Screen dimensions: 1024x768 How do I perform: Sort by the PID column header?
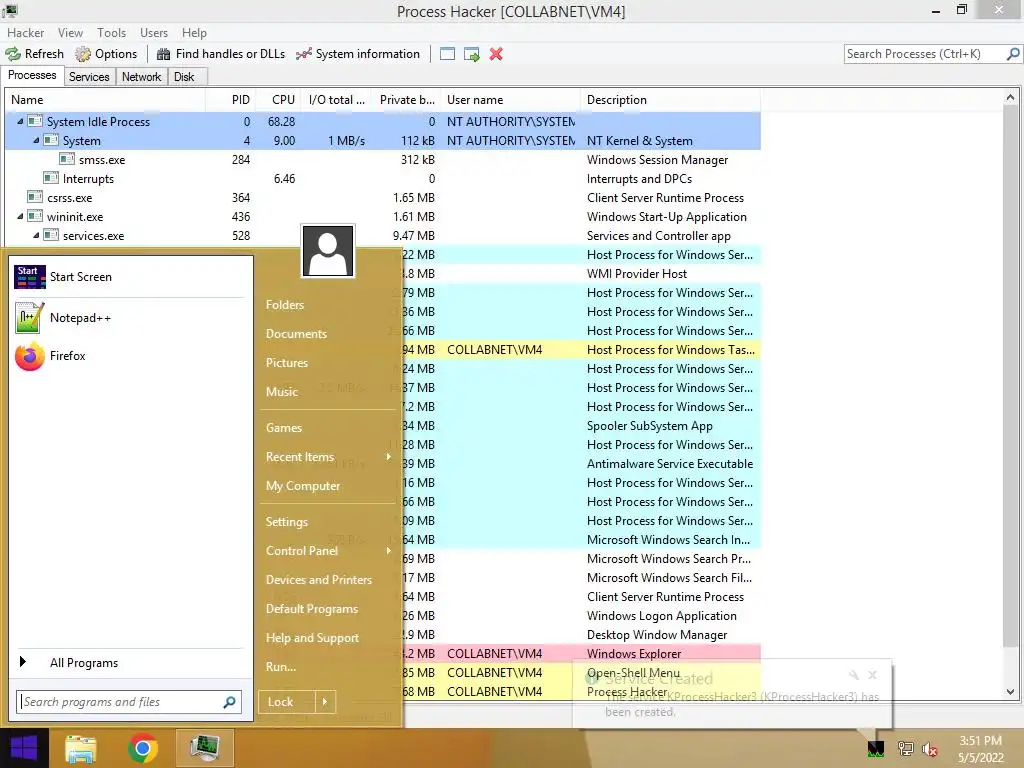pyautogui.click(x=231, y=100)
